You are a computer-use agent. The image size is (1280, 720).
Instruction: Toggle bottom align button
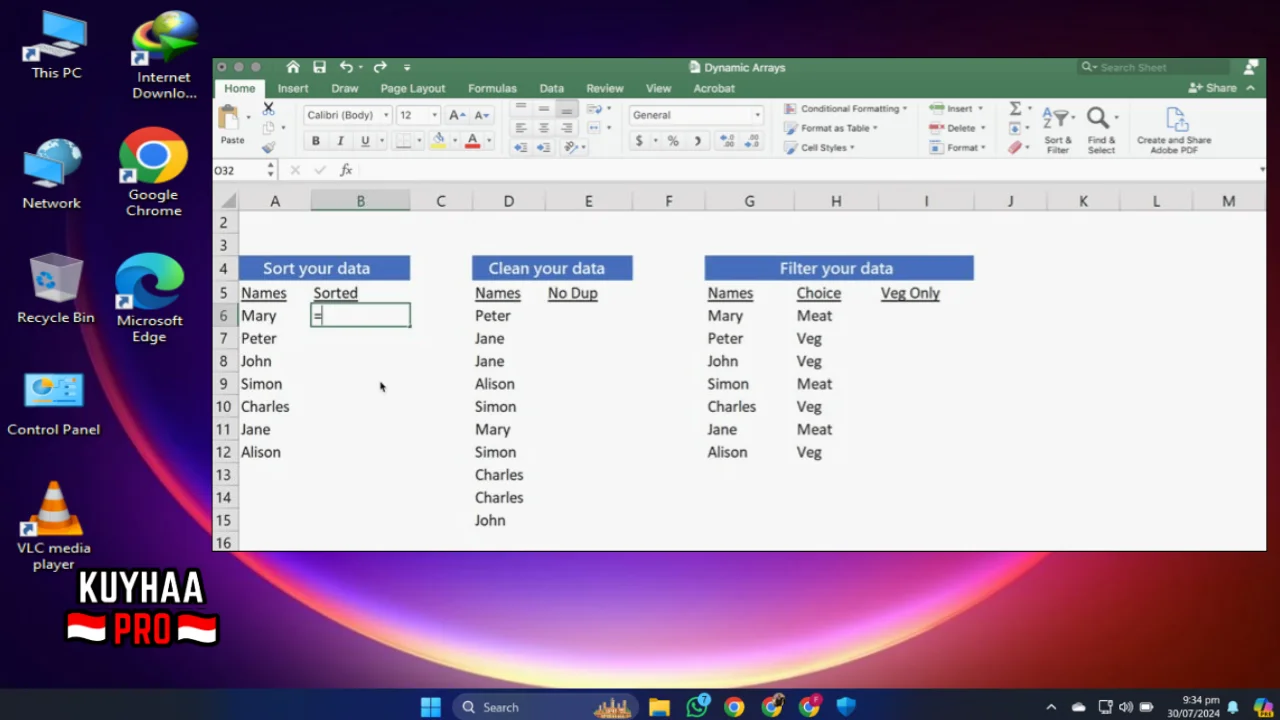pyautogui.click(x=566, y=108)
